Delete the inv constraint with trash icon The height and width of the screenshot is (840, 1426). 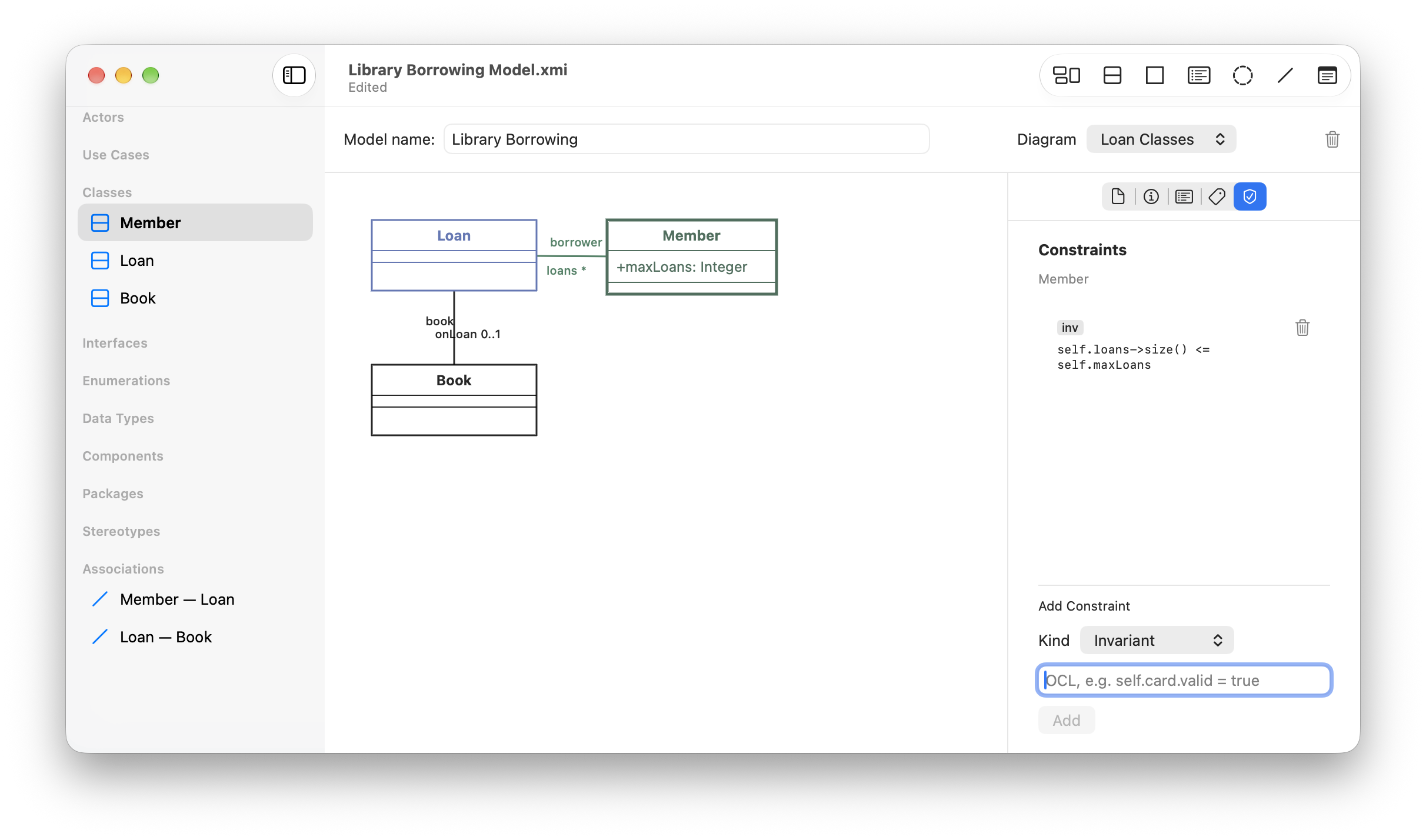pyautogui.click(x=1302, y=328)
